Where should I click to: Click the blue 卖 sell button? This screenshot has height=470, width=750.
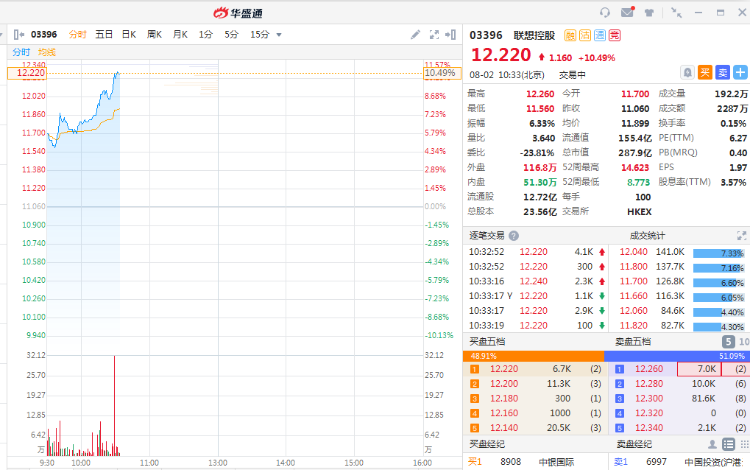coord(722,72)
